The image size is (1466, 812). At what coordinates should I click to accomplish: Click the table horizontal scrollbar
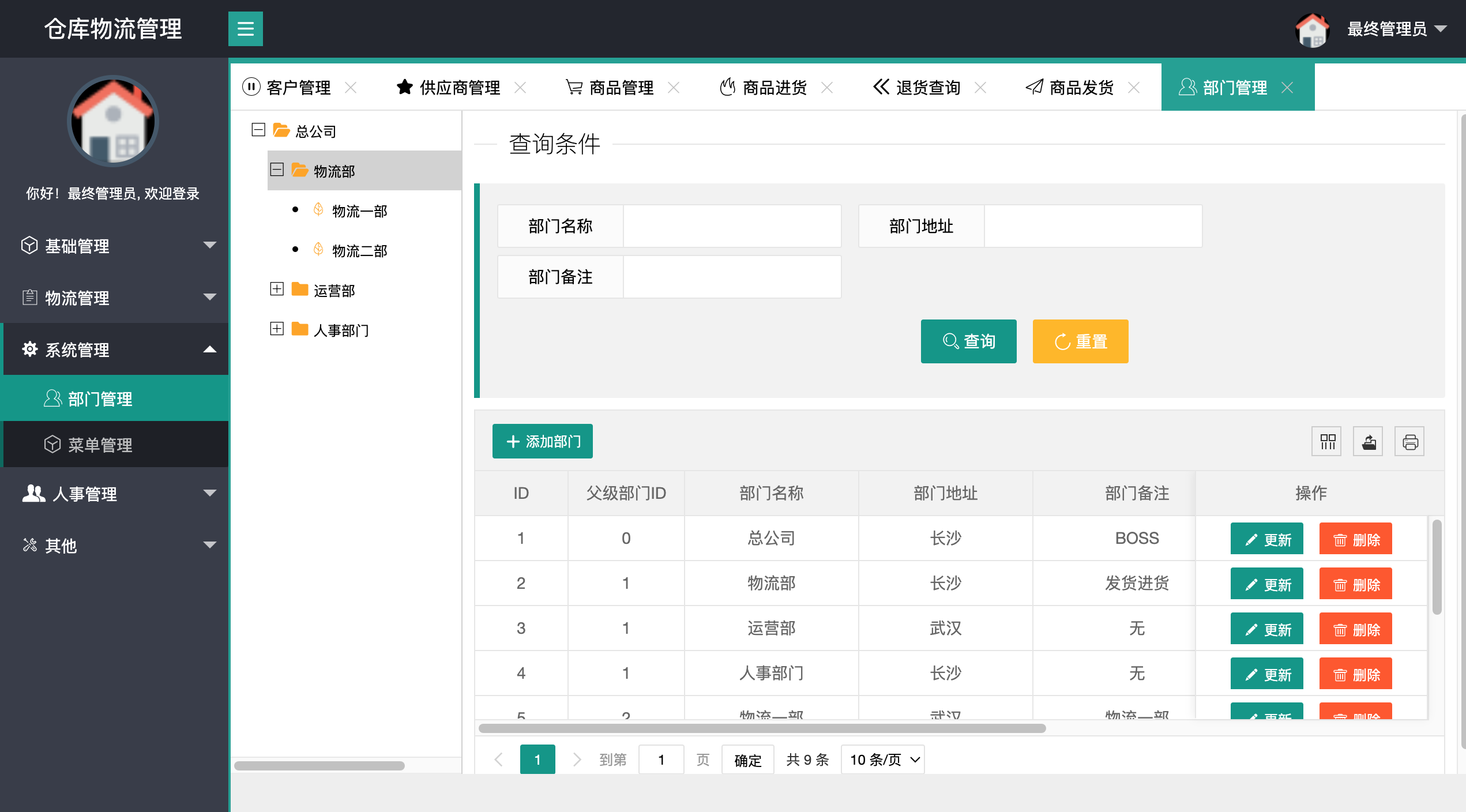click(762, 728)
